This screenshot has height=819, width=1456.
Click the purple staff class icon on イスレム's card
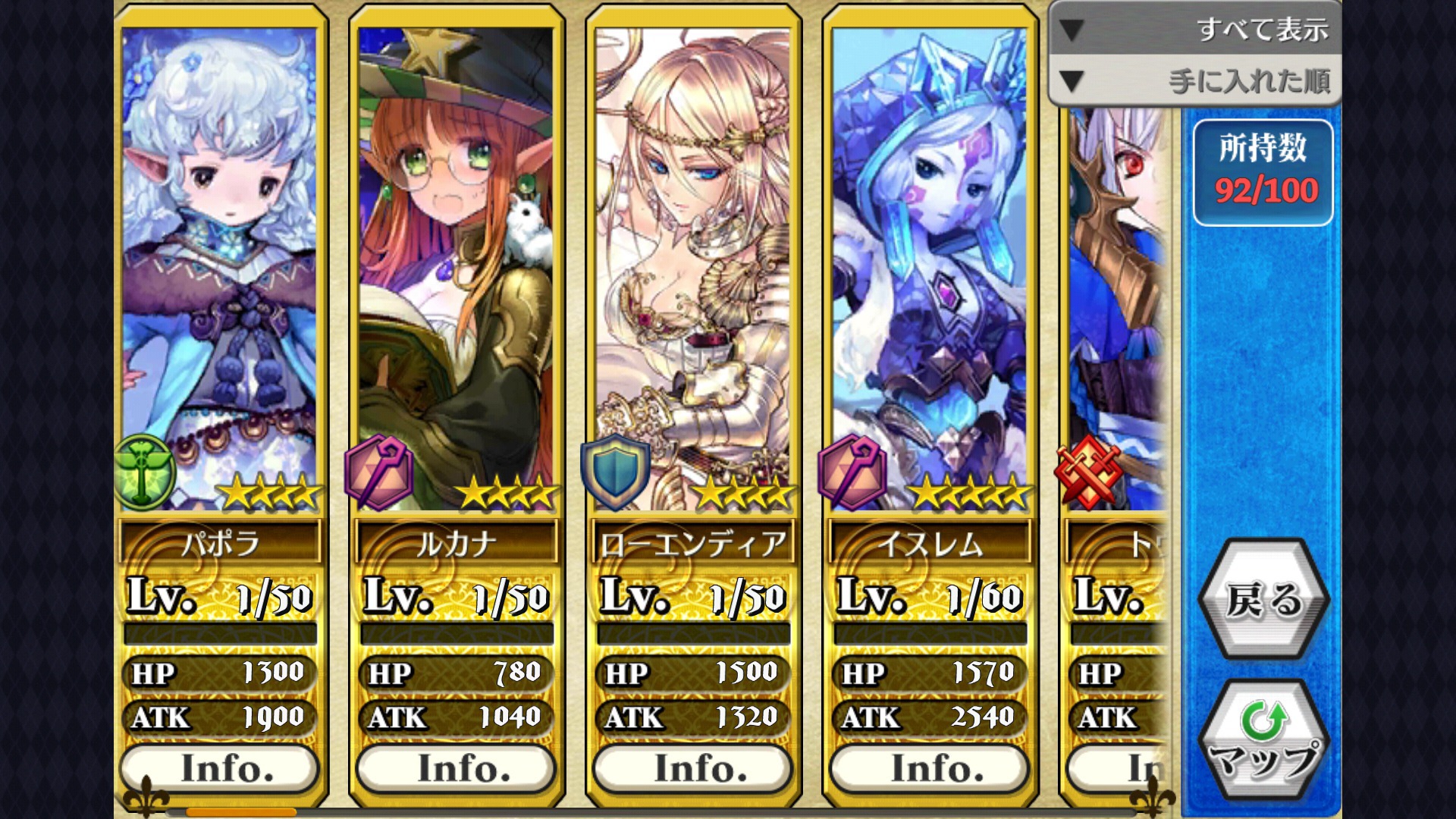coord(852,472)
